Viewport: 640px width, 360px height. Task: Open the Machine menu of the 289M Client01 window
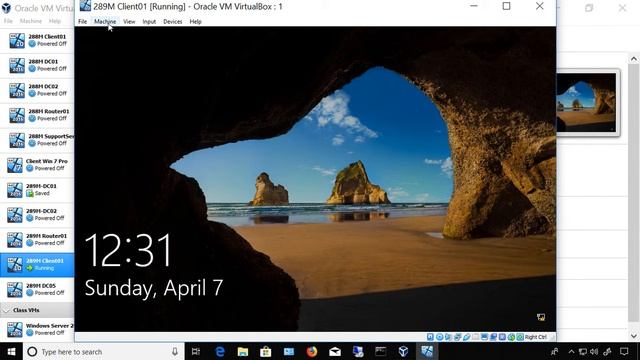point(105,22)
